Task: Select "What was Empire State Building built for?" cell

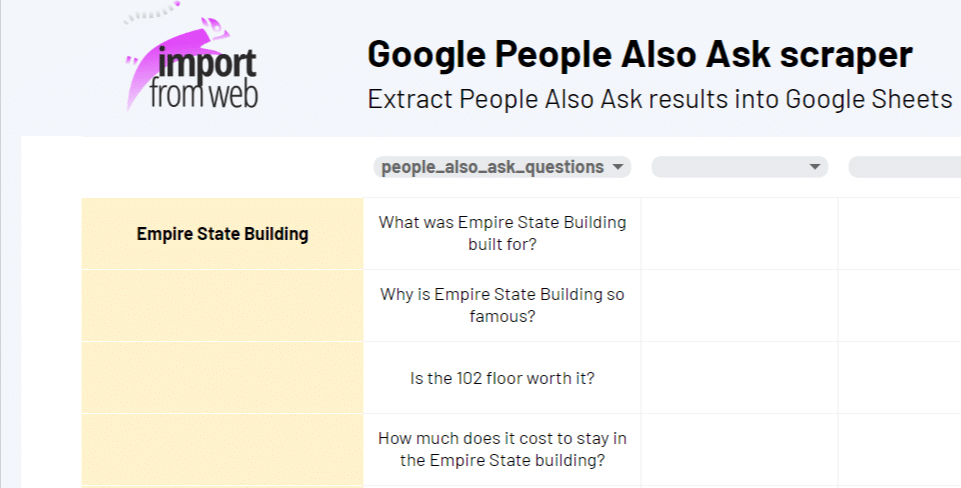Action: click(502, 234)
